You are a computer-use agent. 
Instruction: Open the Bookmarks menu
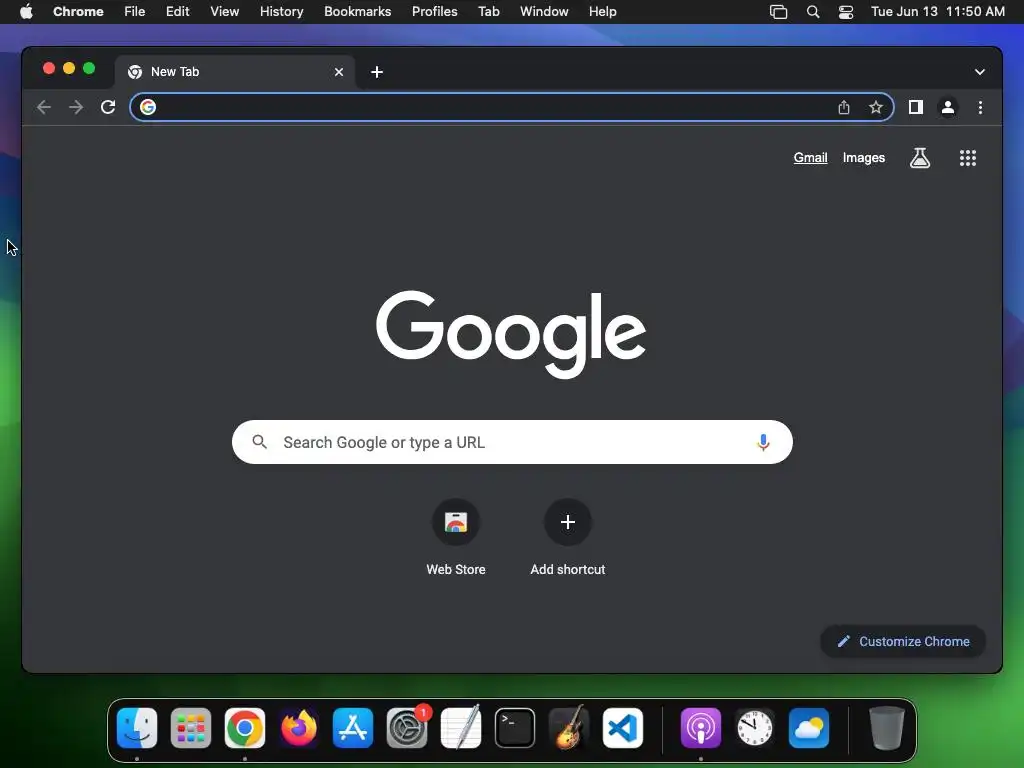click(358, 12)
